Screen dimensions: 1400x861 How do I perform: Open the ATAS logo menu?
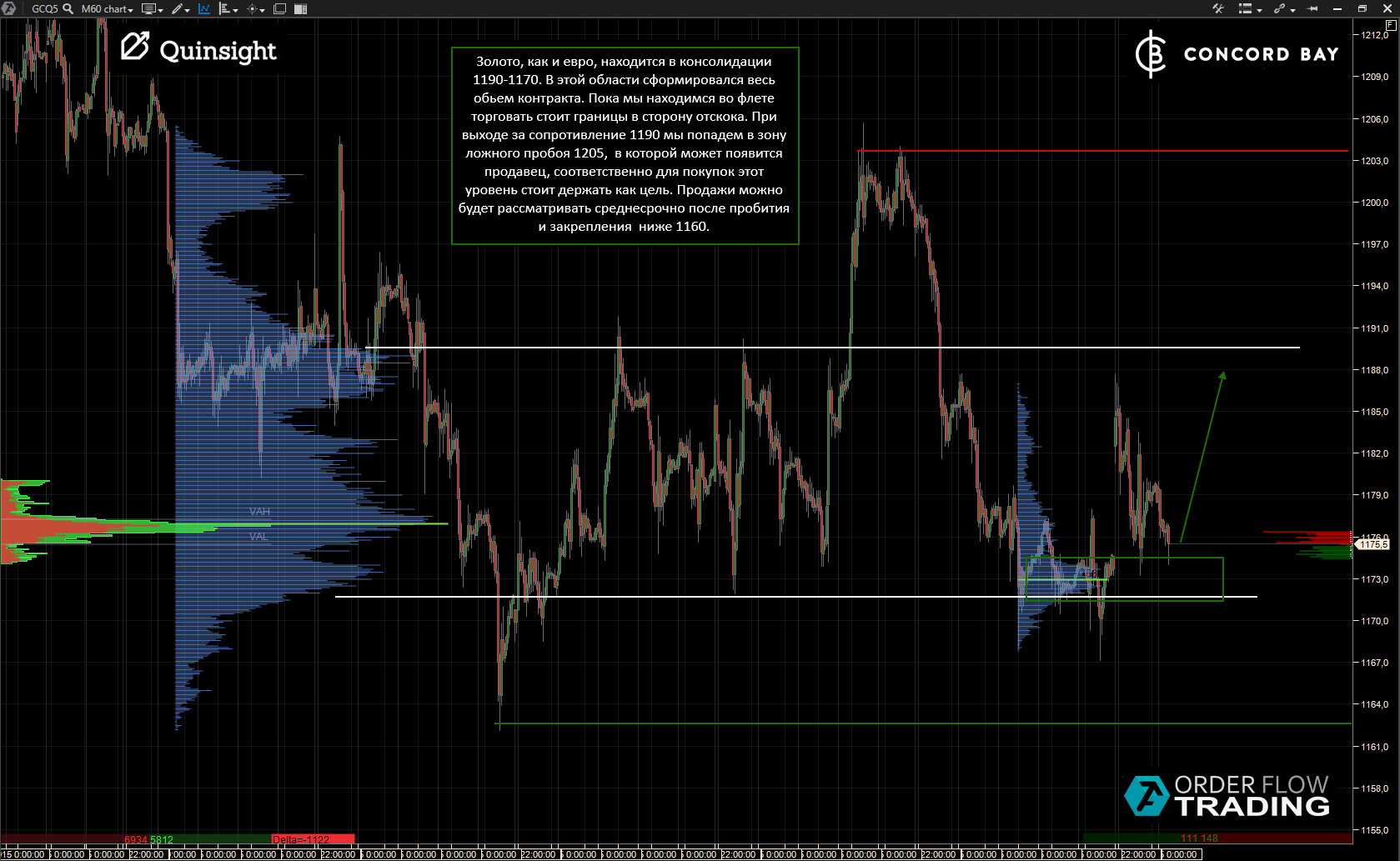pyautogui.click(x=8, y=8)
